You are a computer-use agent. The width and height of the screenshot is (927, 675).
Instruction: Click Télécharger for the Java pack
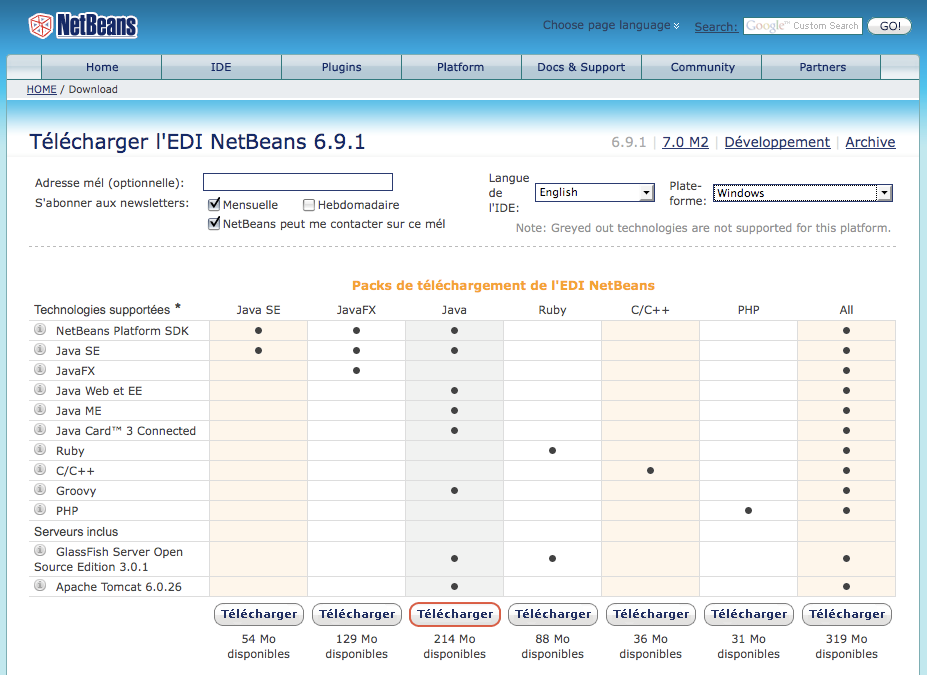(x=455, y=614)
